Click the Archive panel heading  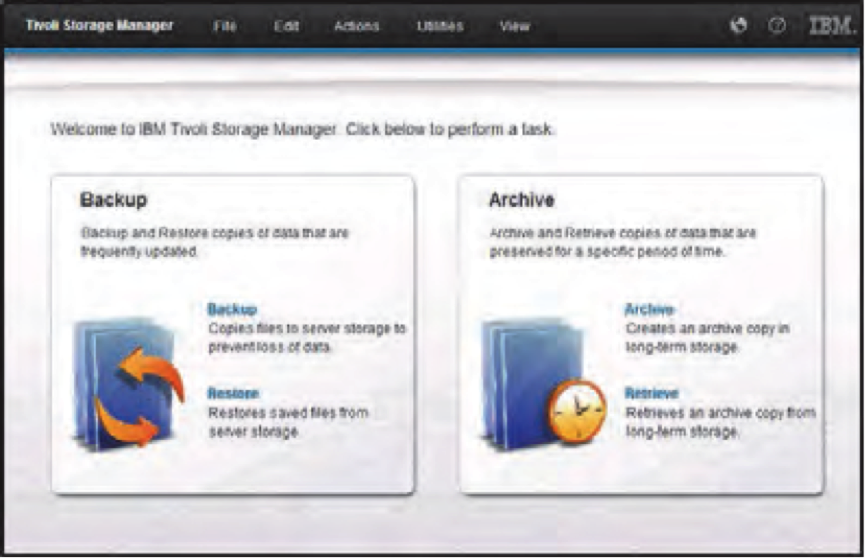[521, 199]
